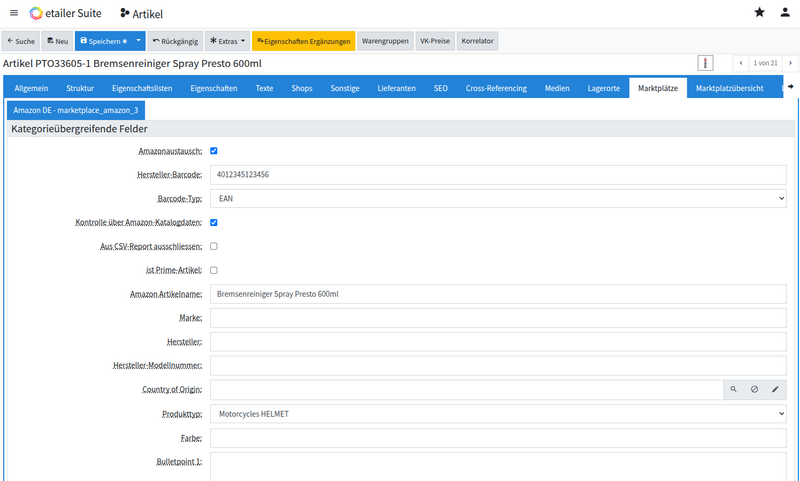
Task: Switch to the Lieferanten tab
Action: 396,88
